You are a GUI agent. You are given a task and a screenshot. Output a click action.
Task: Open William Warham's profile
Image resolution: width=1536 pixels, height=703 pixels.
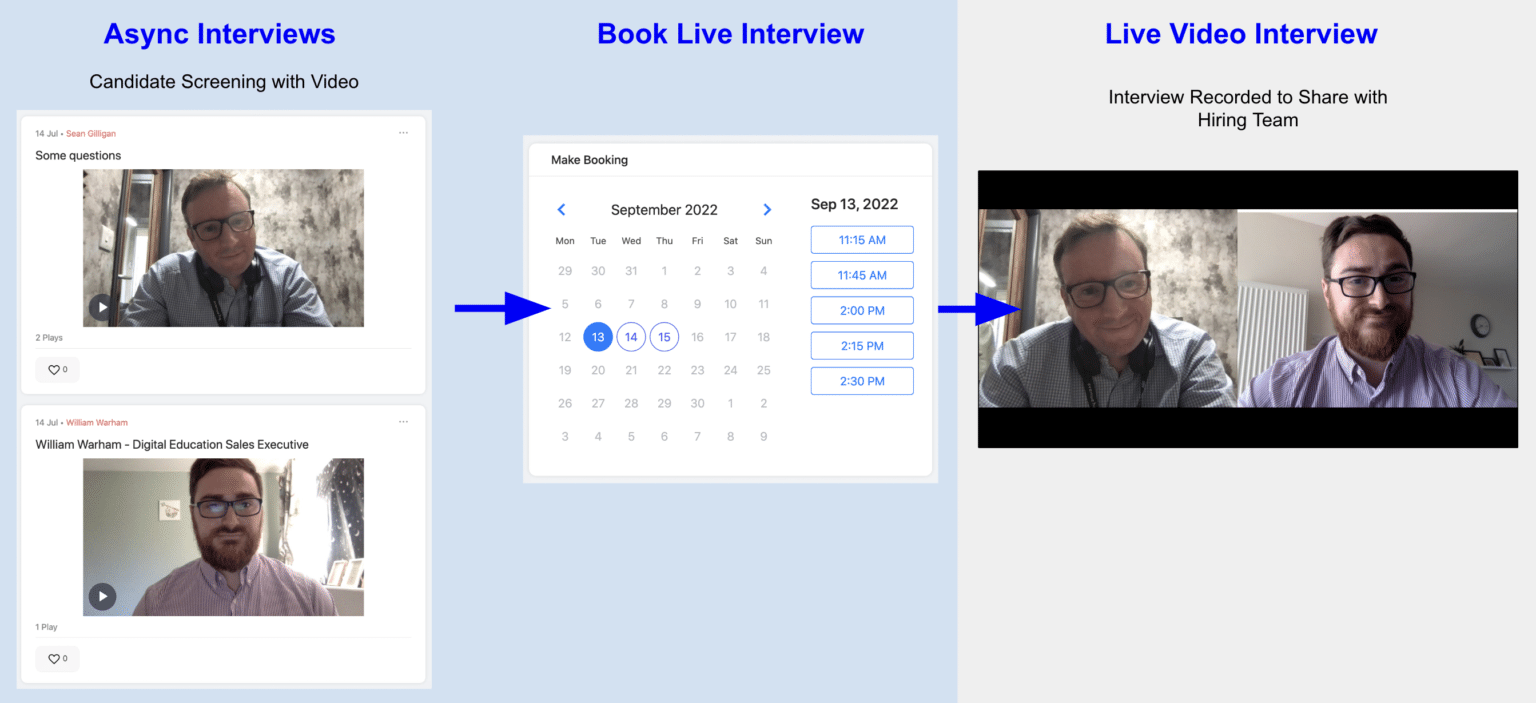click(x=97, y=422)
